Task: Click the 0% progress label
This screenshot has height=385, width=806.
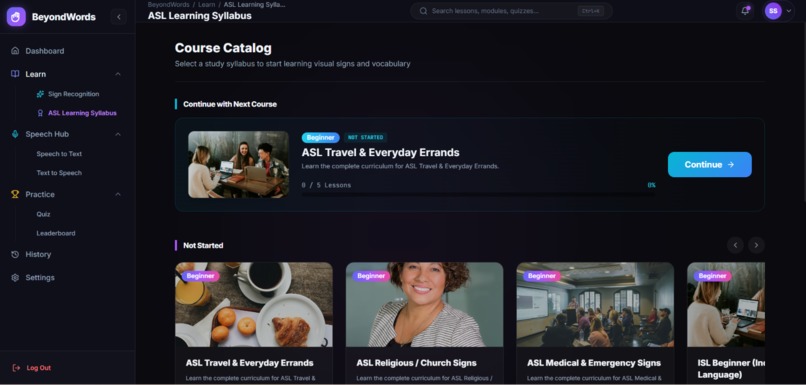Action: [x=651, y=185]
